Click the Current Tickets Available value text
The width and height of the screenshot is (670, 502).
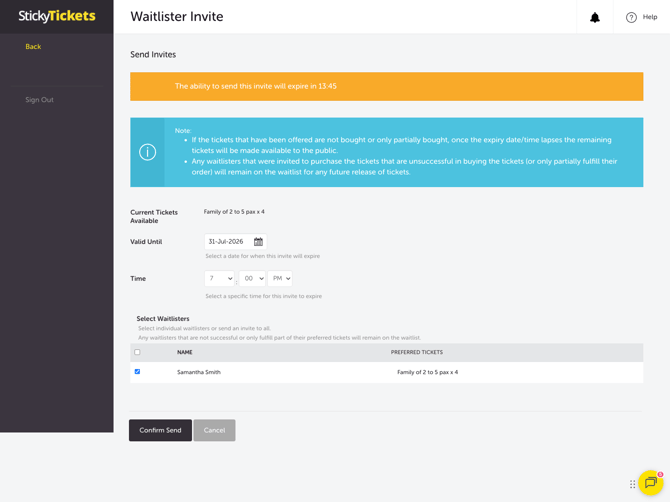[x=234, y=212]
